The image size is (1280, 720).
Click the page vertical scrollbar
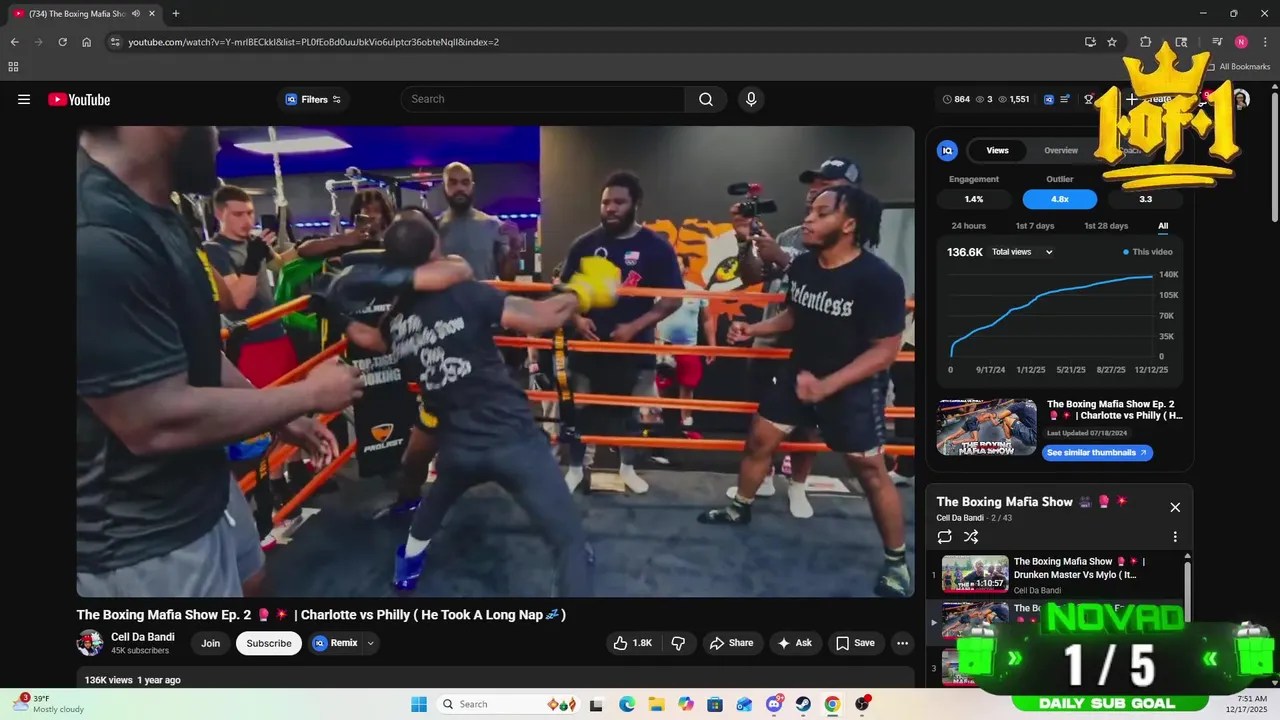click(x=1274, y=158)
